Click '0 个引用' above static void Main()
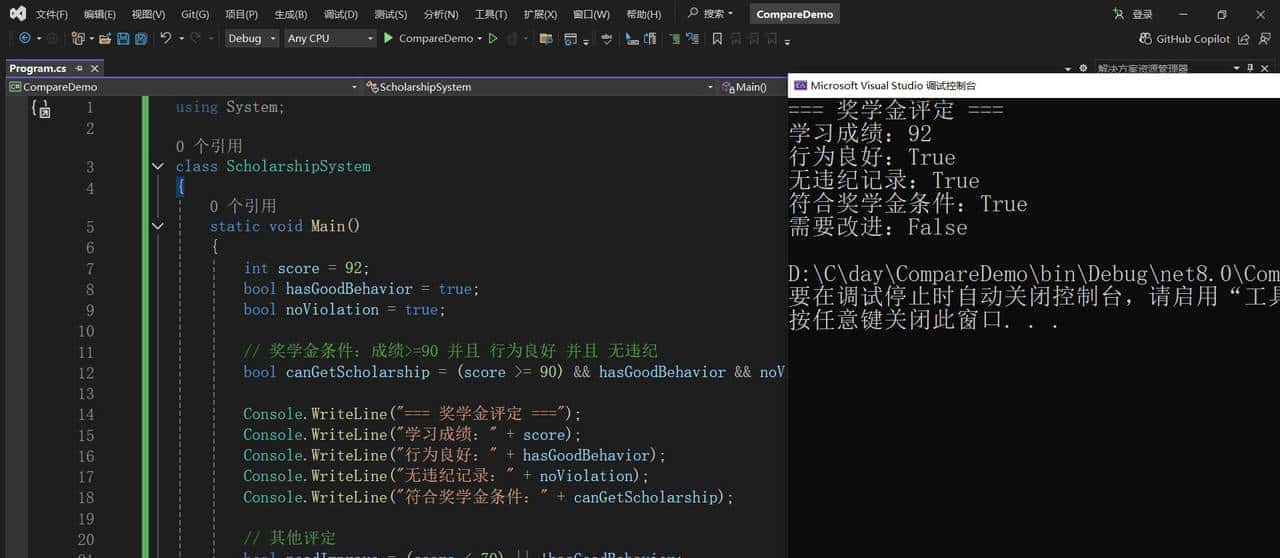 243,206
